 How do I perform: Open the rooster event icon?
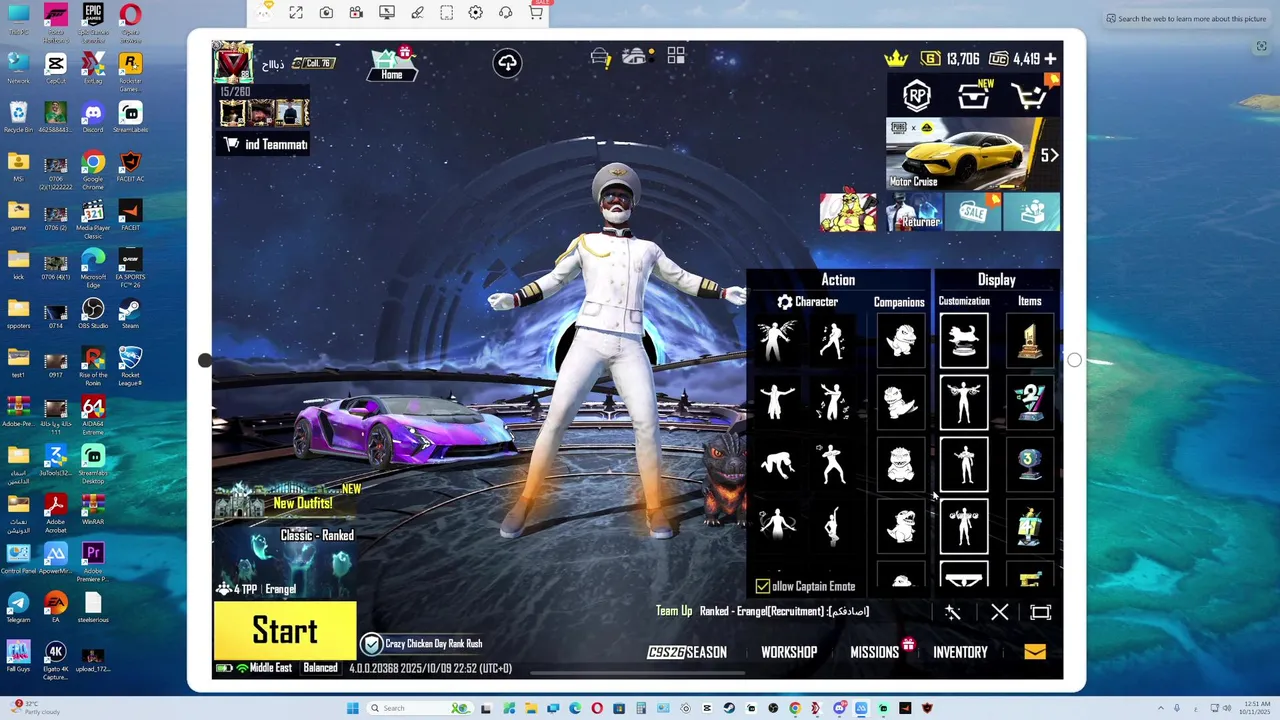tap(848, 211)
